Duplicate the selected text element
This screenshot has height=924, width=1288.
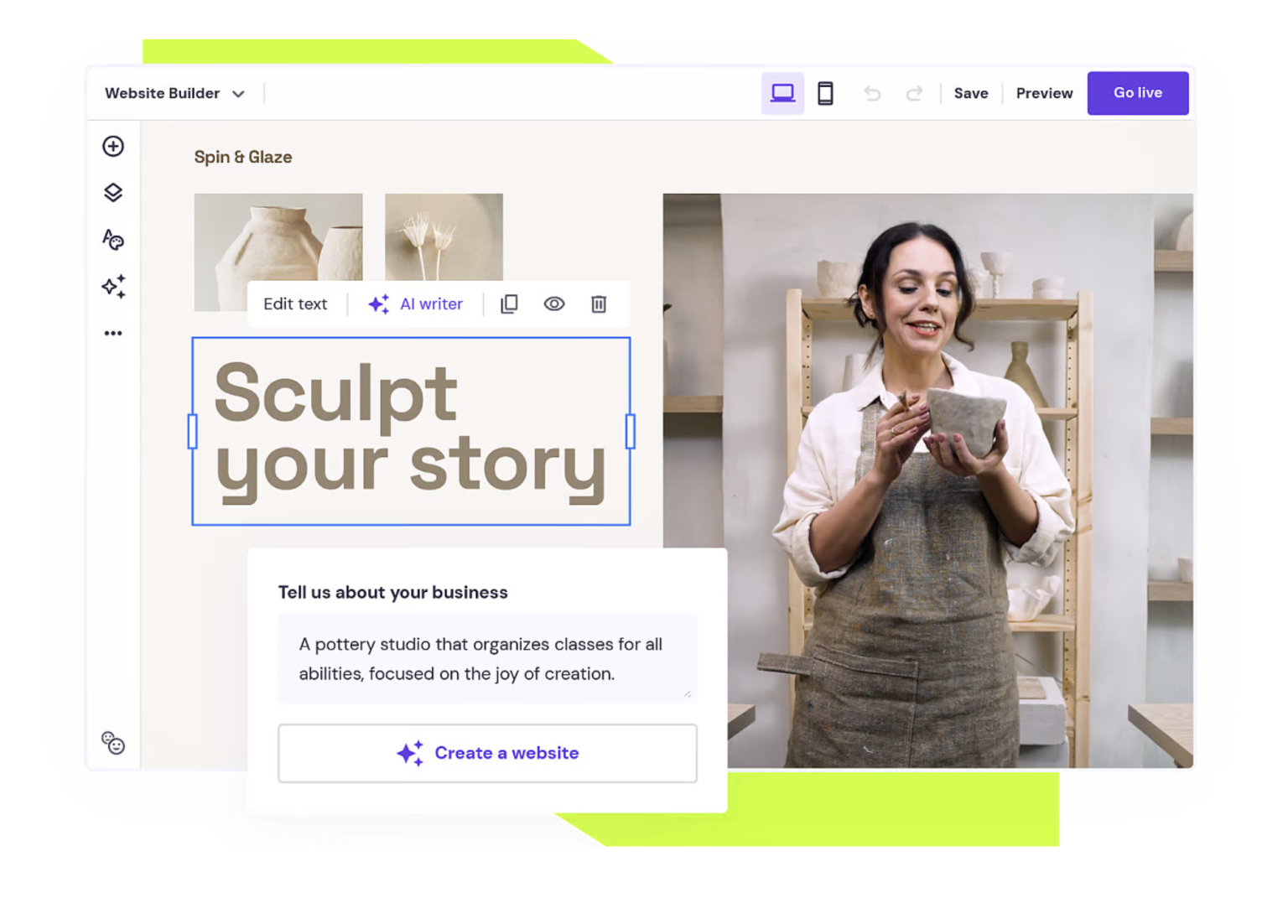509,304
